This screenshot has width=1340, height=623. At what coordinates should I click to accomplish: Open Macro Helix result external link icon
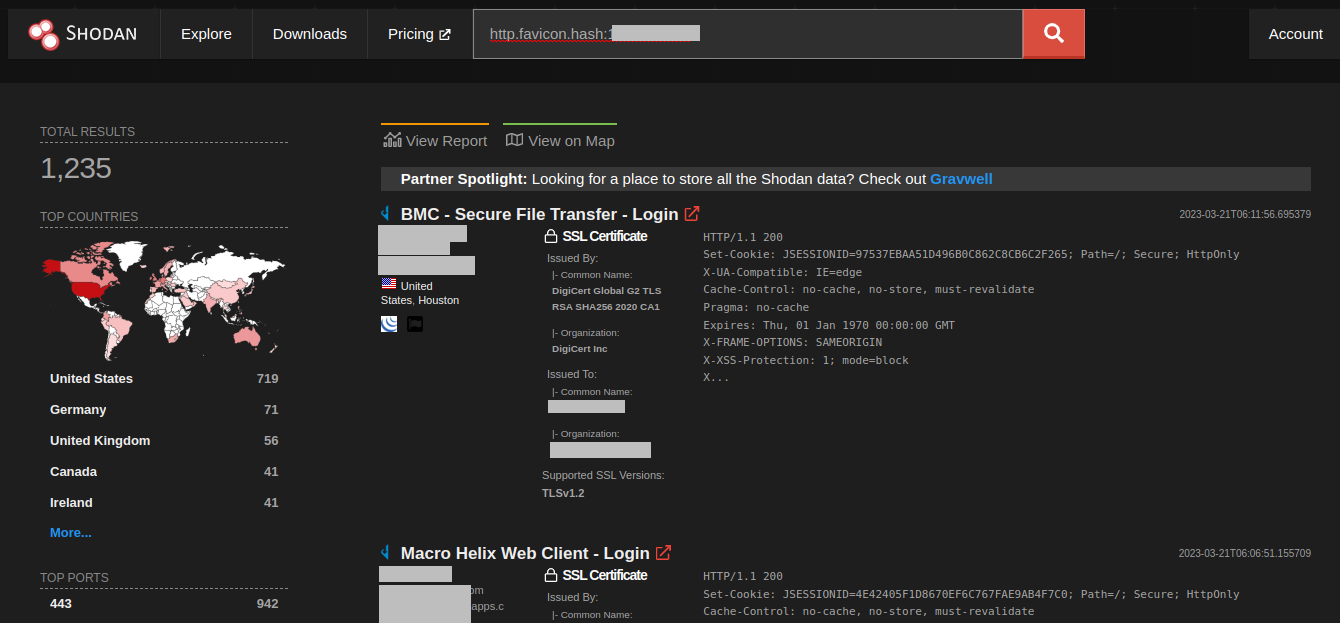pos(663,553)
